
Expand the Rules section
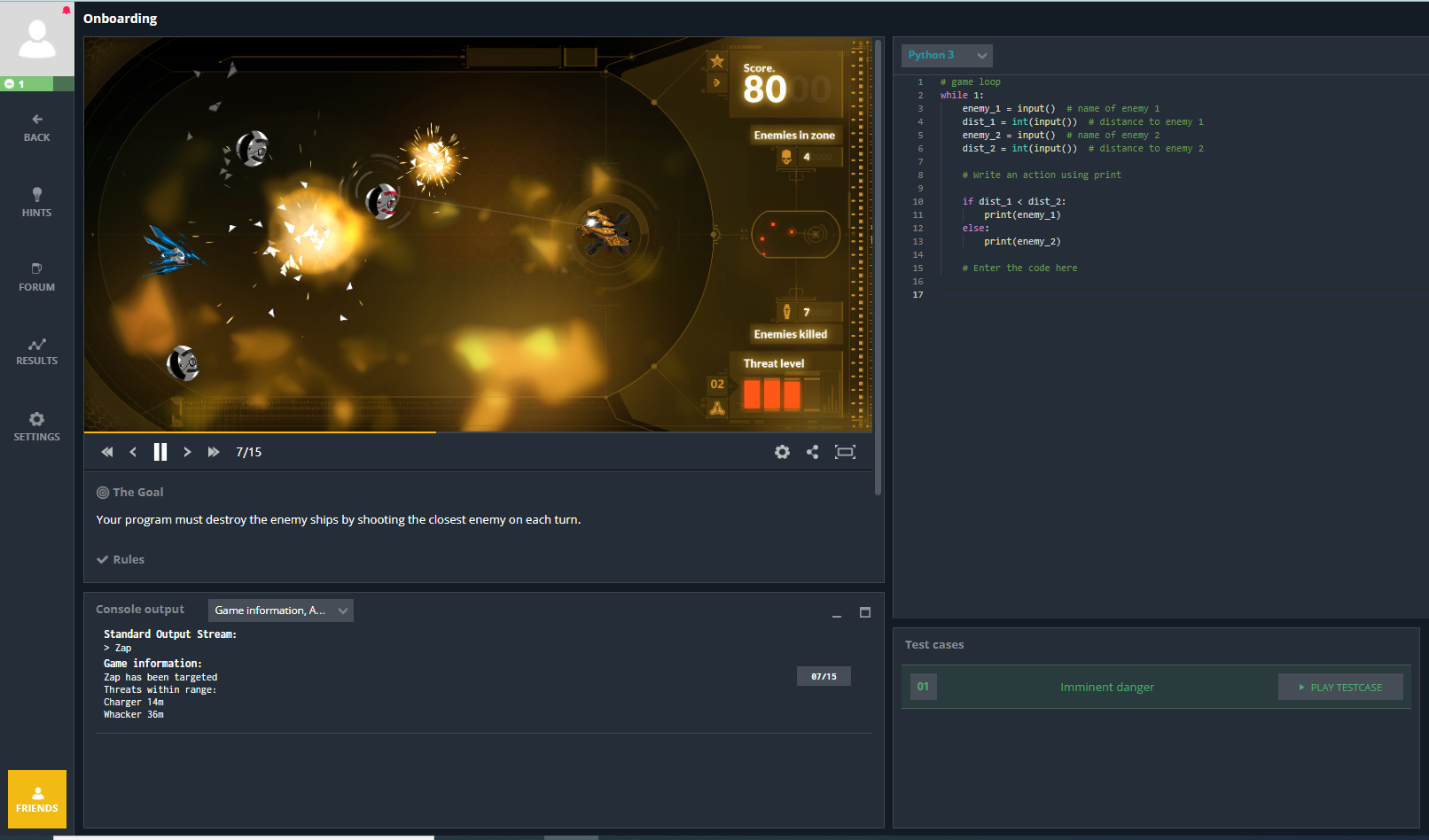click(x=121, y=559)
